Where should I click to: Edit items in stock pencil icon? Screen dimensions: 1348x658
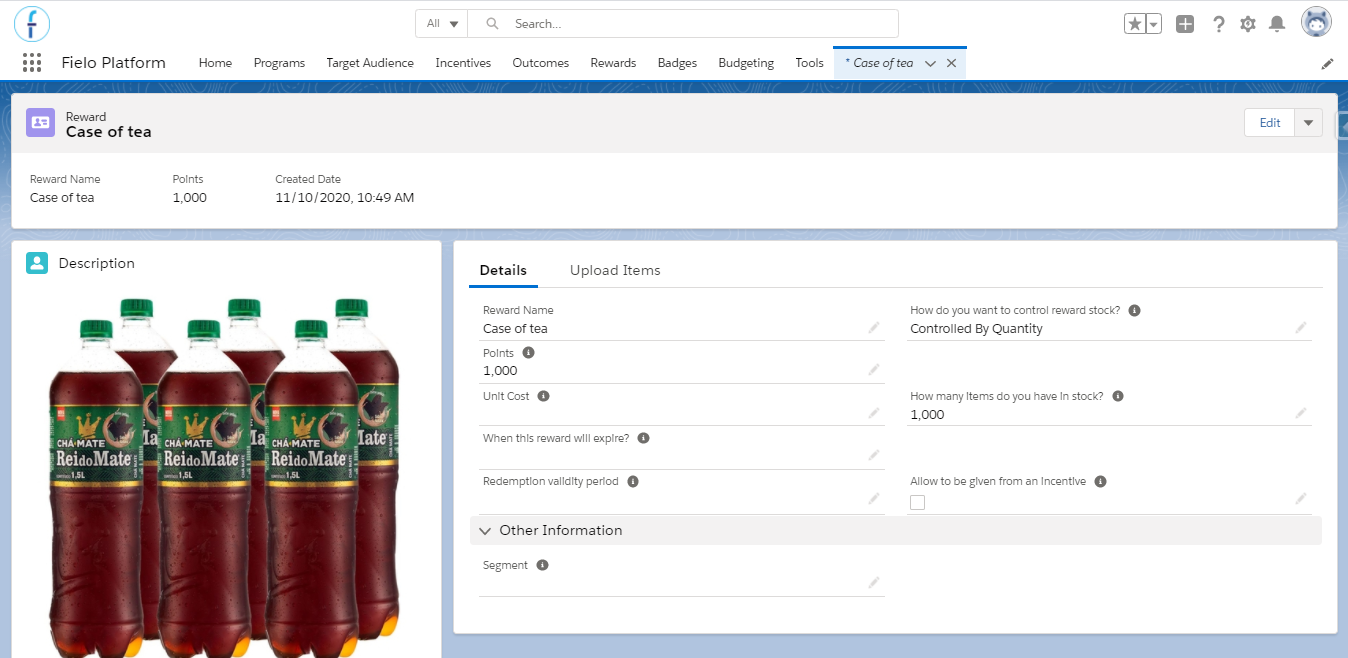click(x=1301, y=412)
